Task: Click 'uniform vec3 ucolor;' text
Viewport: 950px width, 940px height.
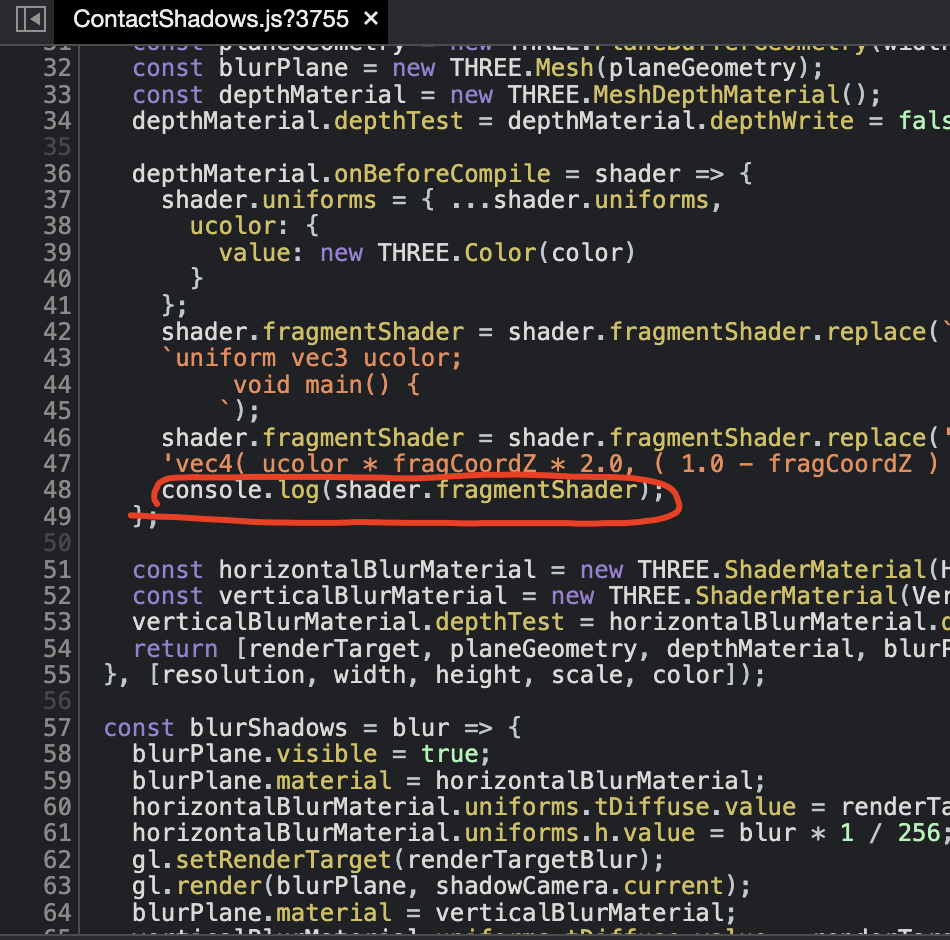Action: (x=319, y=358)
